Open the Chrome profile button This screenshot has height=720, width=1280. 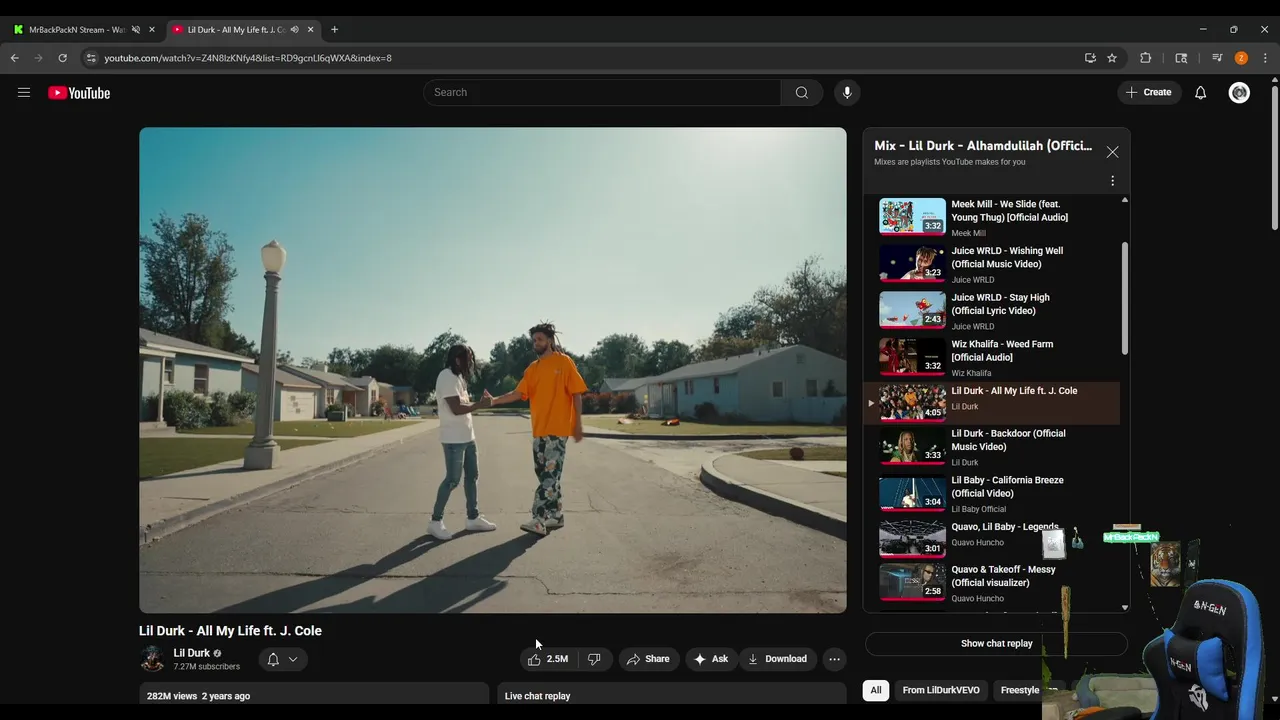click(x=1241, y=58)
